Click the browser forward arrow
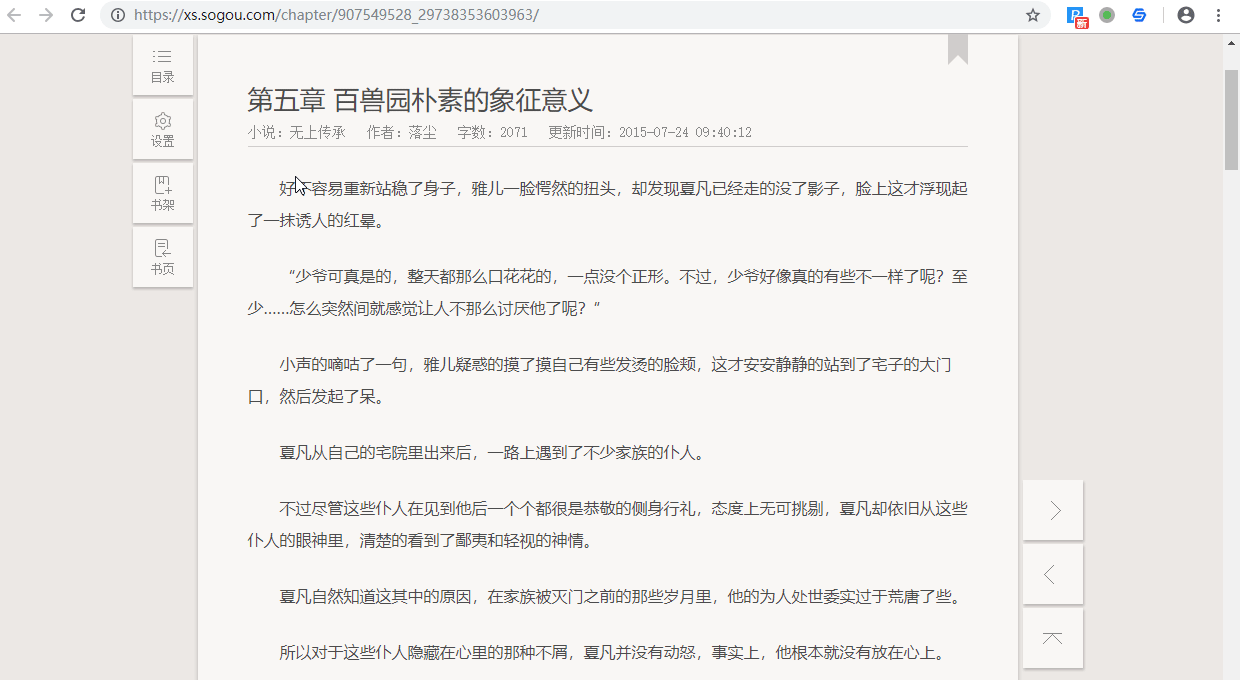This screenshot has height=680, width=1240. (x=46, y=15)
